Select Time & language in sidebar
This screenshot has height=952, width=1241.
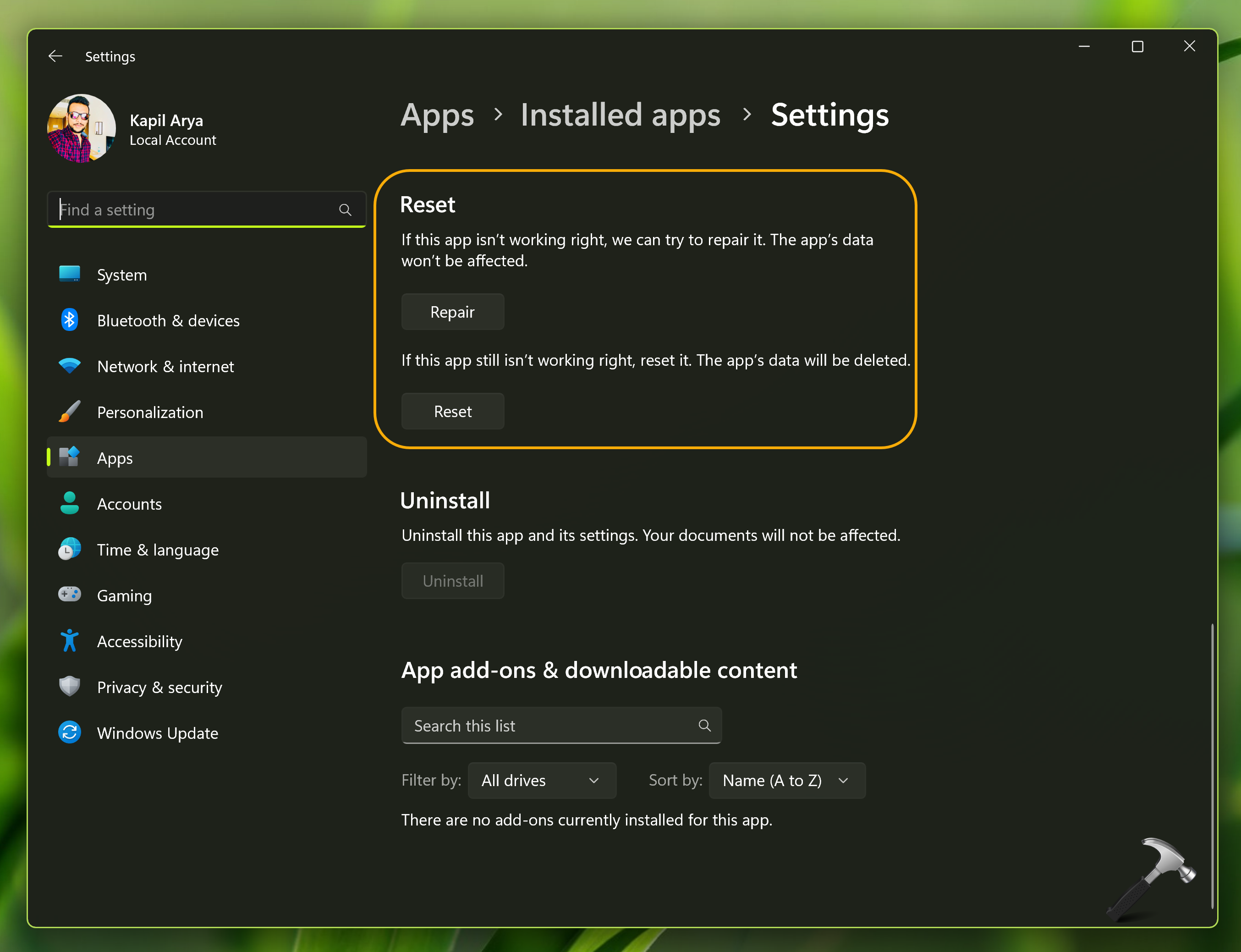pos(158,550)
